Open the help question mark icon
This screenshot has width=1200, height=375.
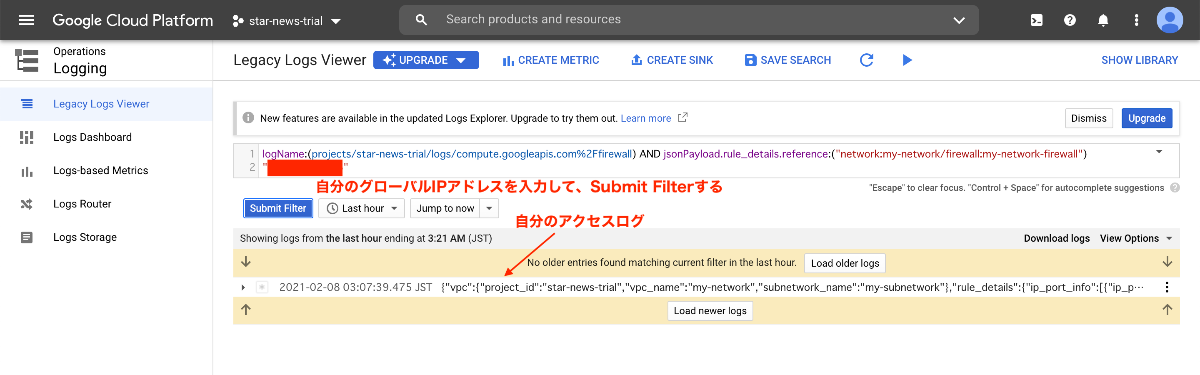[x=1070, y=20]
